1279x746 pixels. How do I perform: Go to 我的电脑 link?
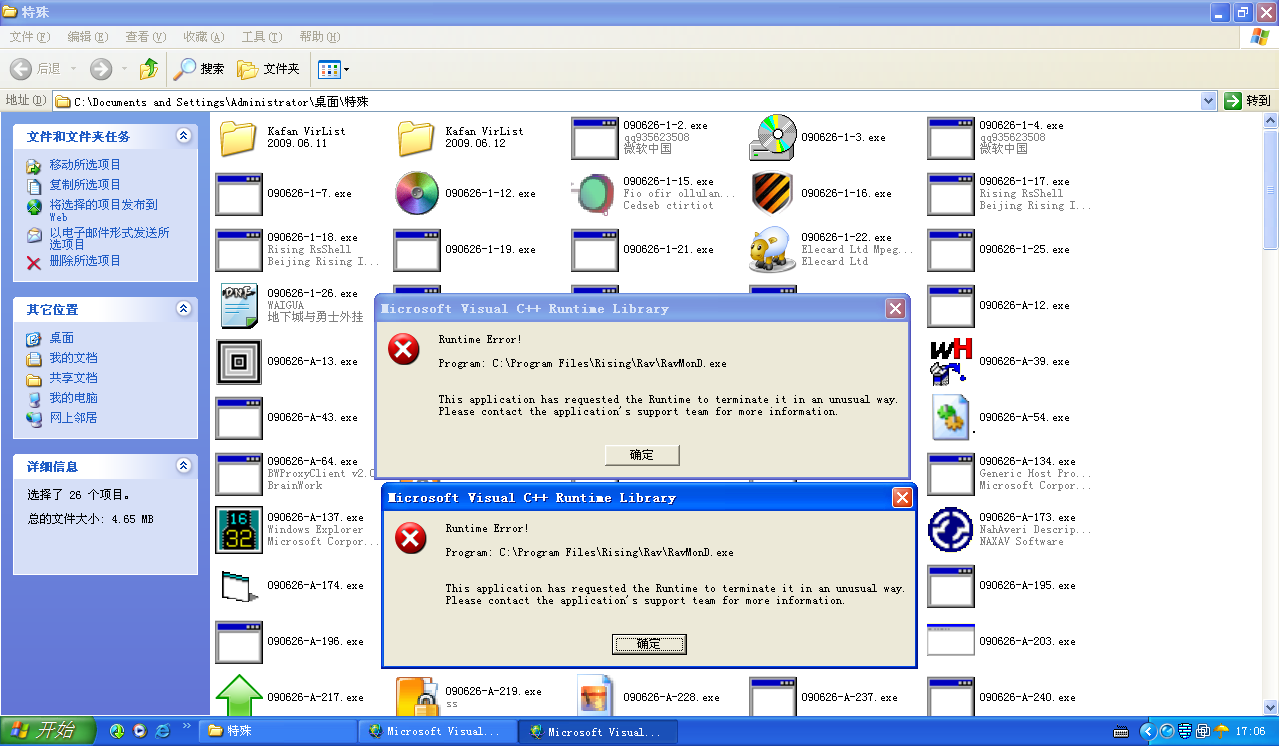(74, 398)
